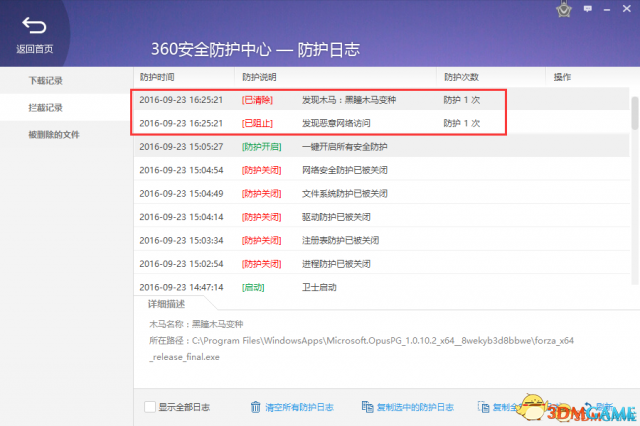Select the 文件系统防护已被关闭 log row
640x426 pixels.
[x=382, y=193]
